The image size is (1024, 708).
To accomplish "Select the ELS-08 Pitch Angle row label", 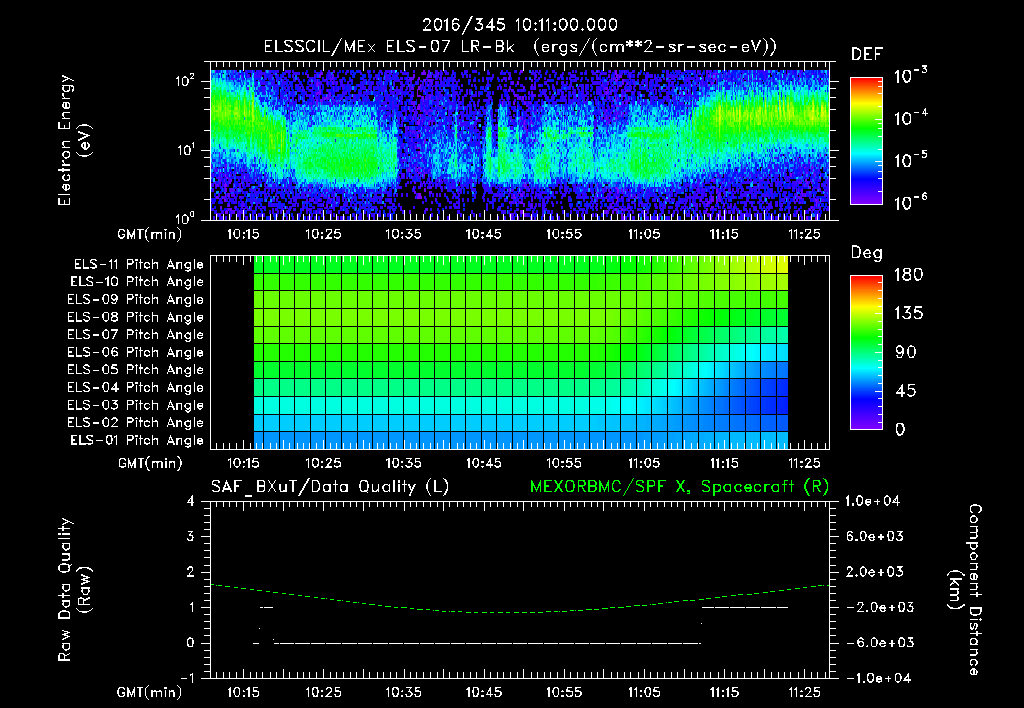I will click(x=136, y=317).
